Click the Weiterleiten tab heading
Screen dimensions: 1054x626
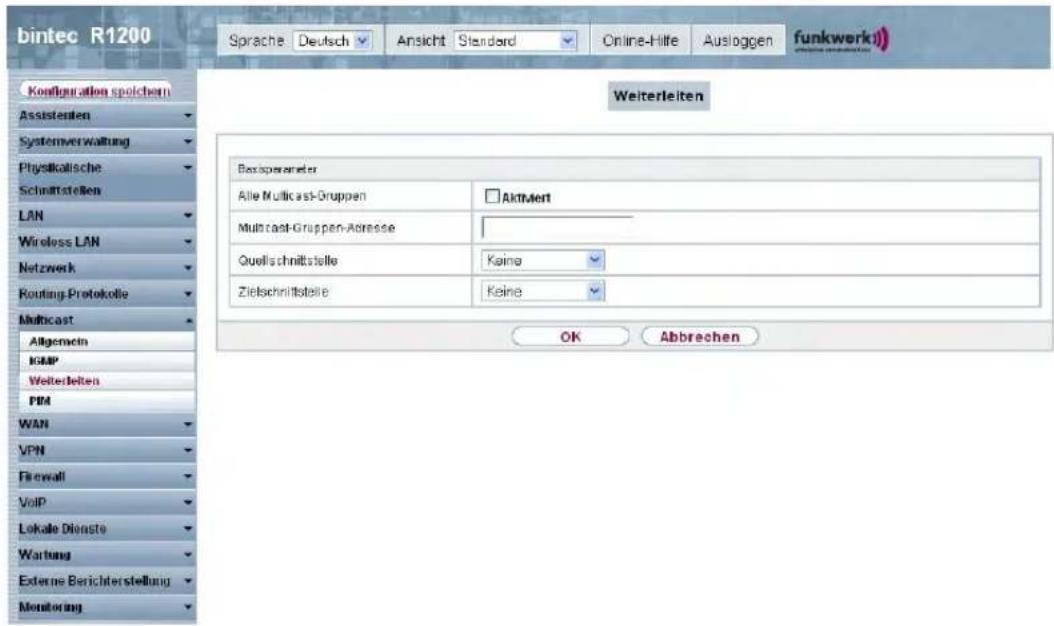[658, 96]
